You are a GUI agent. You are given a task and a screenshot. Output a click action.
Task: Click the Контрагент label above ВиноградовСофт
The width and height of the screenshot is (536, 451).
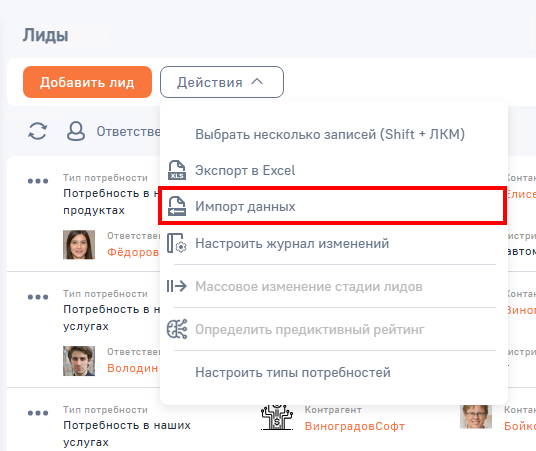tap(333, 410)
